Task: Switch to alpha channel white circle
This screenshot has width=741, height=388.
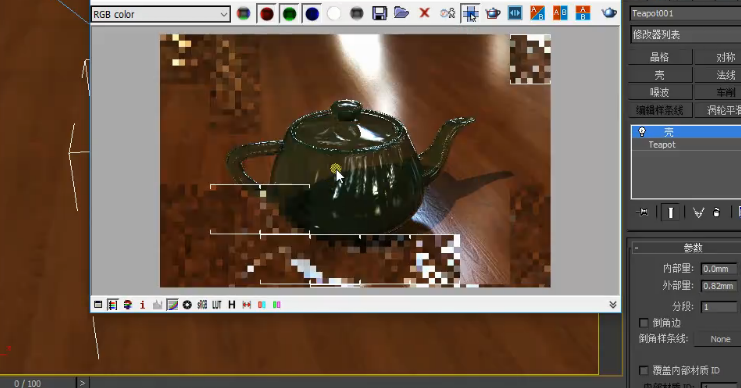Action: click(334, 14)
